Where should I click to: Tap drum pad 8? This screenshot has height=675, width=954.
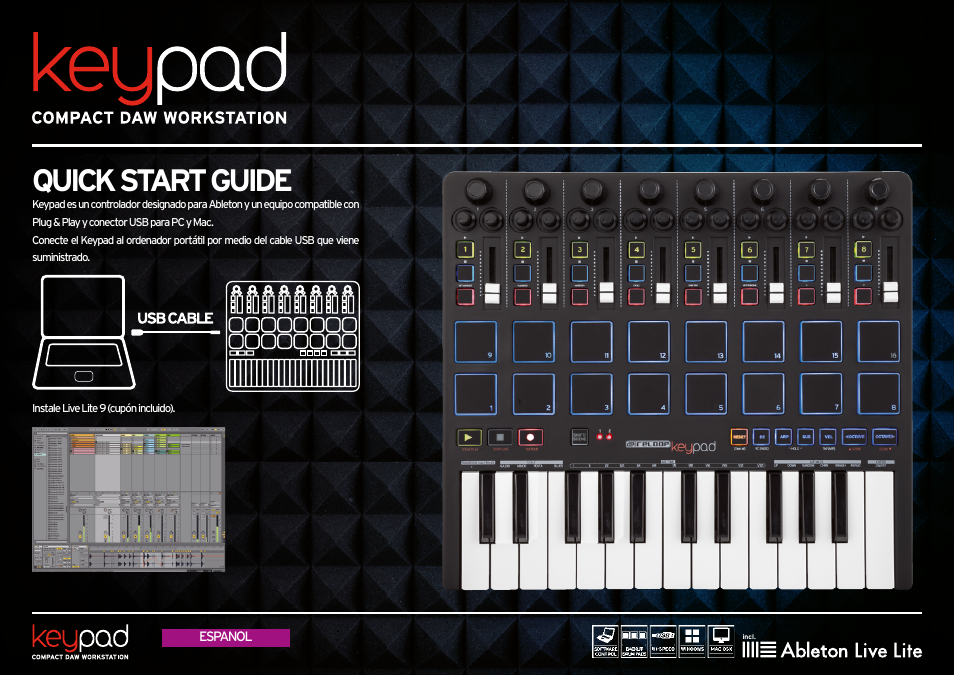coord(879,394)
